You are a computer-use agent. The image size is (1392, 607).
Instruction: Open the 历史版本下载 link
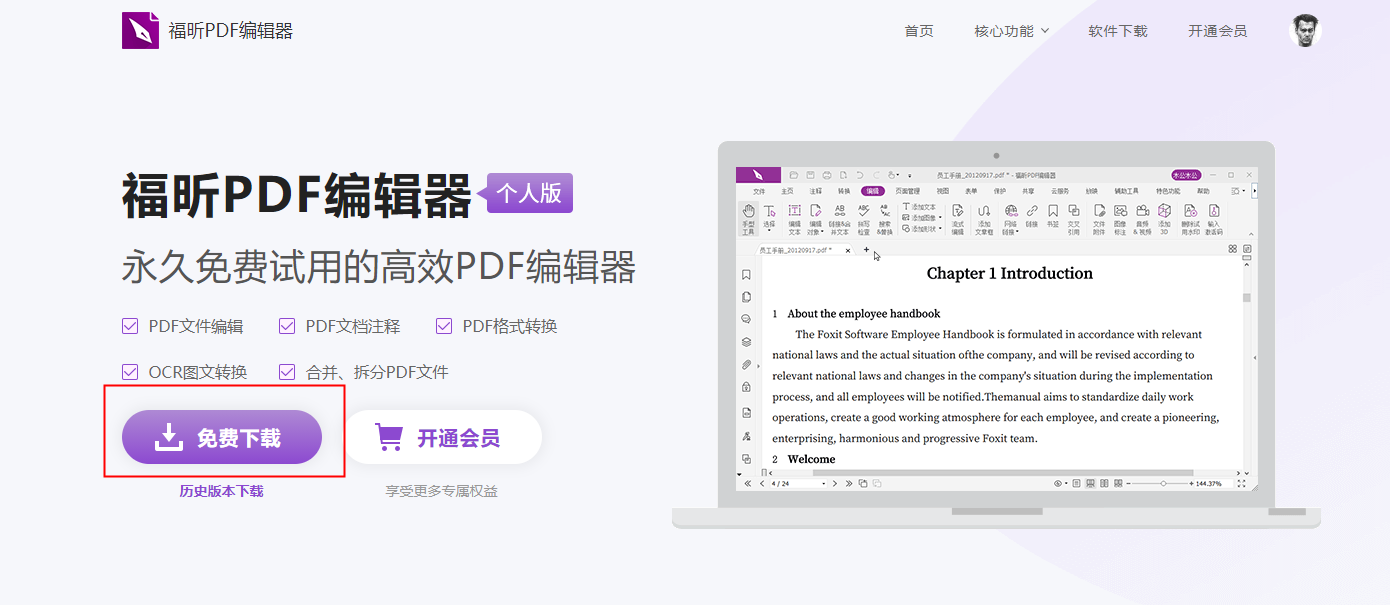221,490
